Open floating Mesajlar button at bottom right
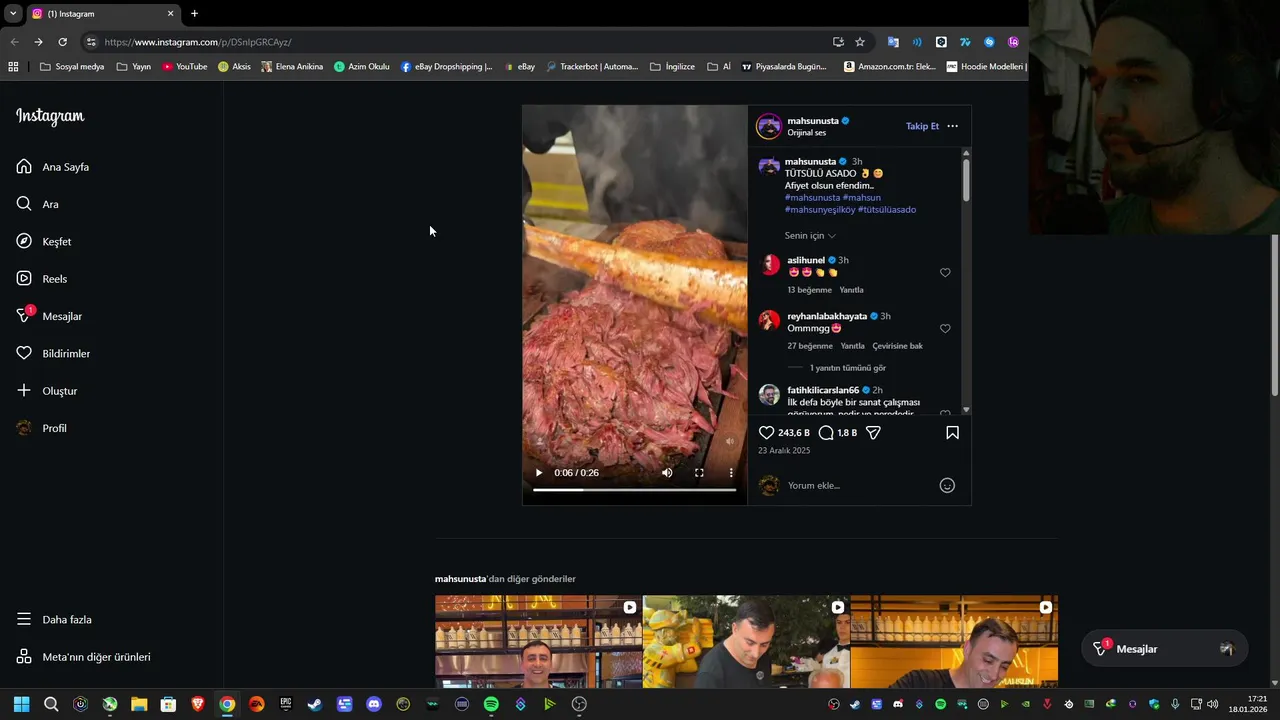Screen dimensions: 1280x720 pyautogui.click(x=1164, y=649)
